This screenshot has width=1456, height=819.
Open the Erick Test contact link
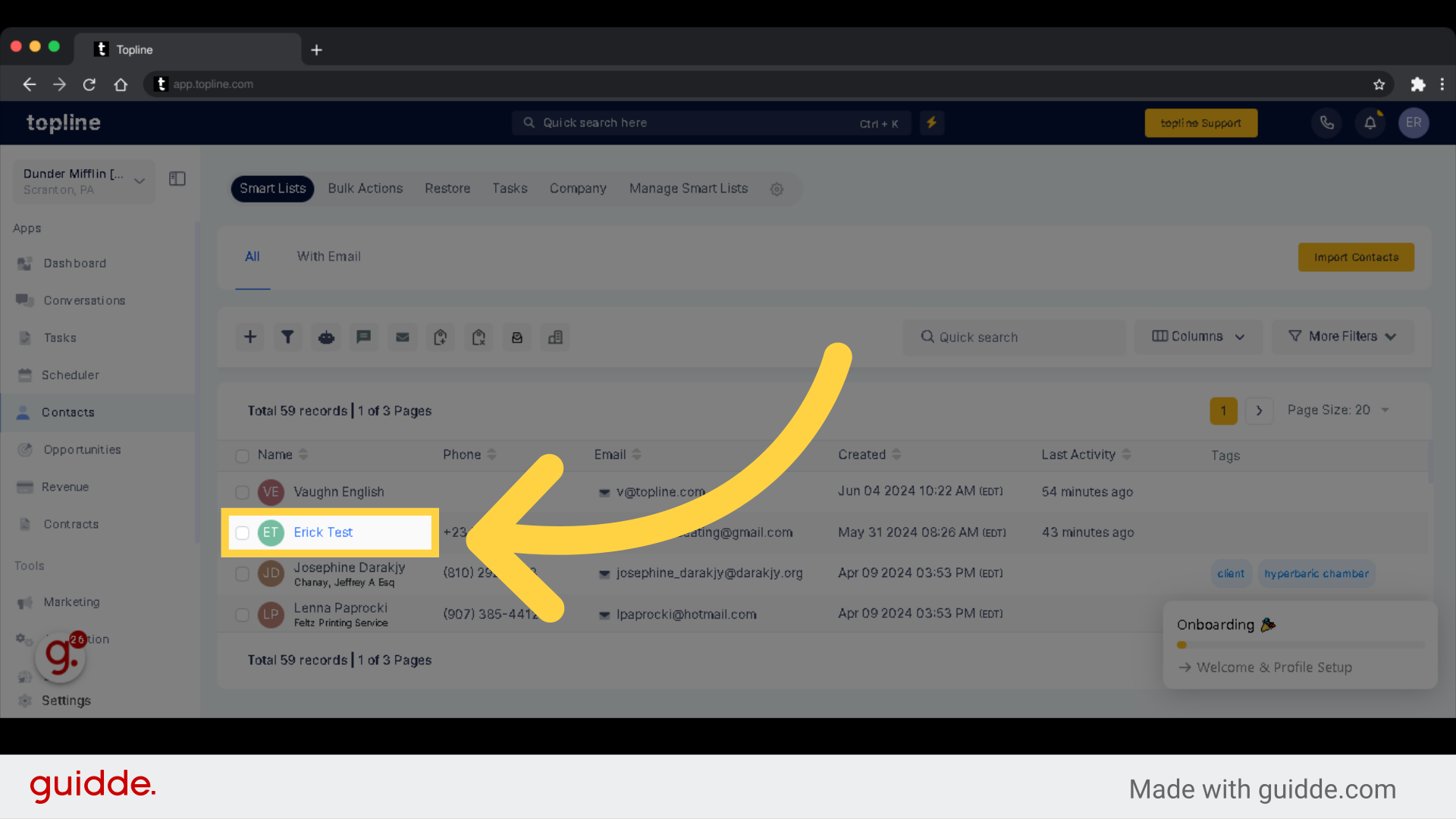tap(323, 532)
